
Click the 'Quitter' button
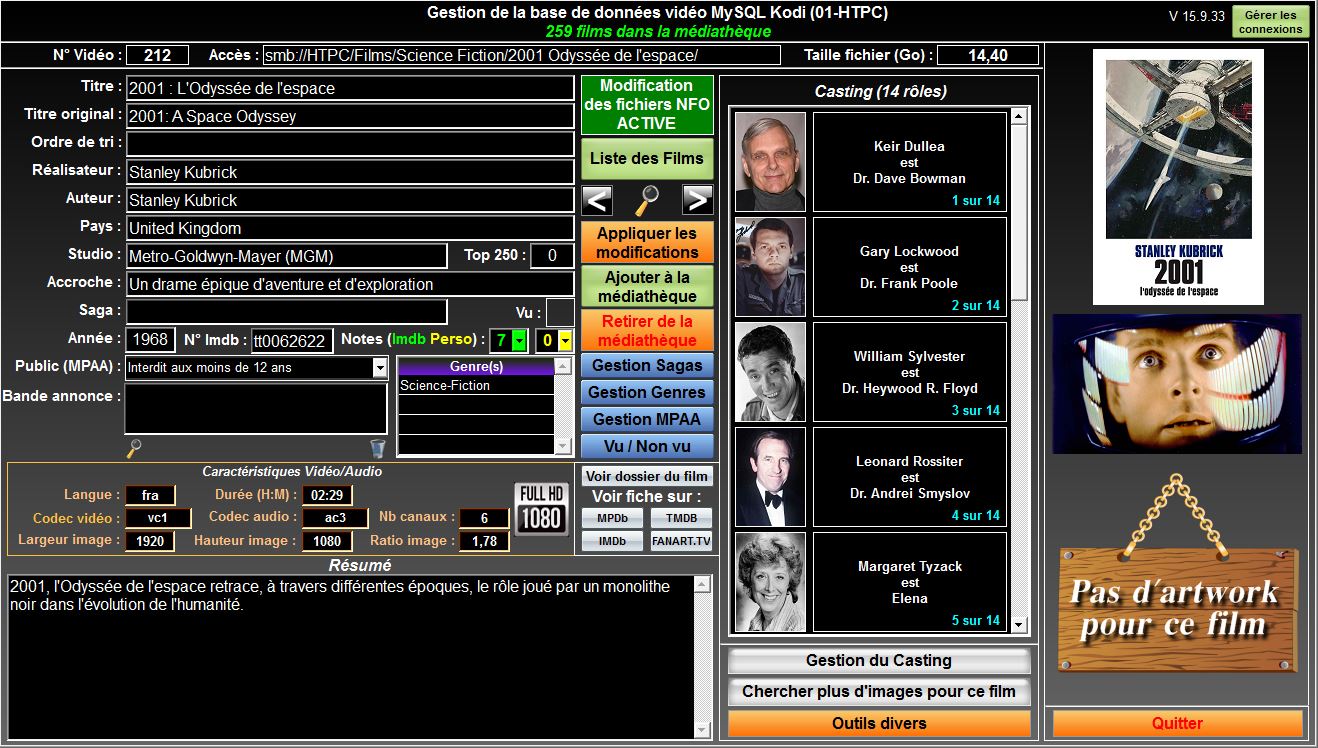(x=1177, y=723)
